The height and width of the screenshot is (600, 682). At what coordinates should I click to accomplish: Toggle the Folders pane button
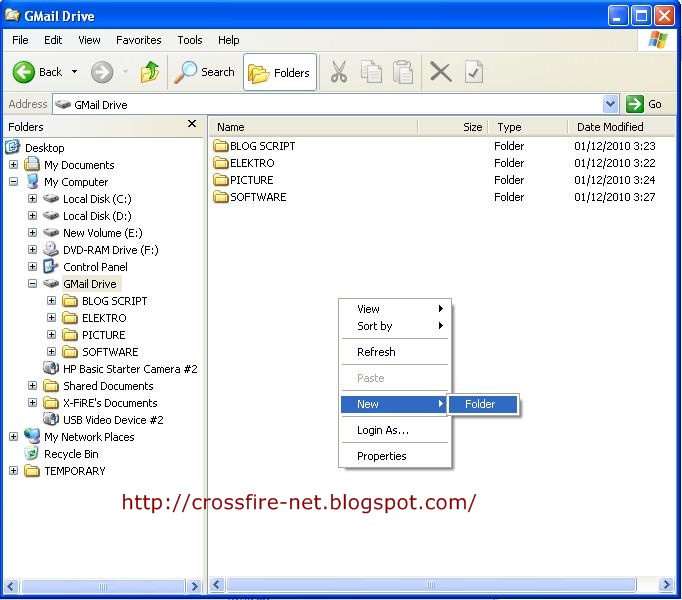(x=279, y=72)
